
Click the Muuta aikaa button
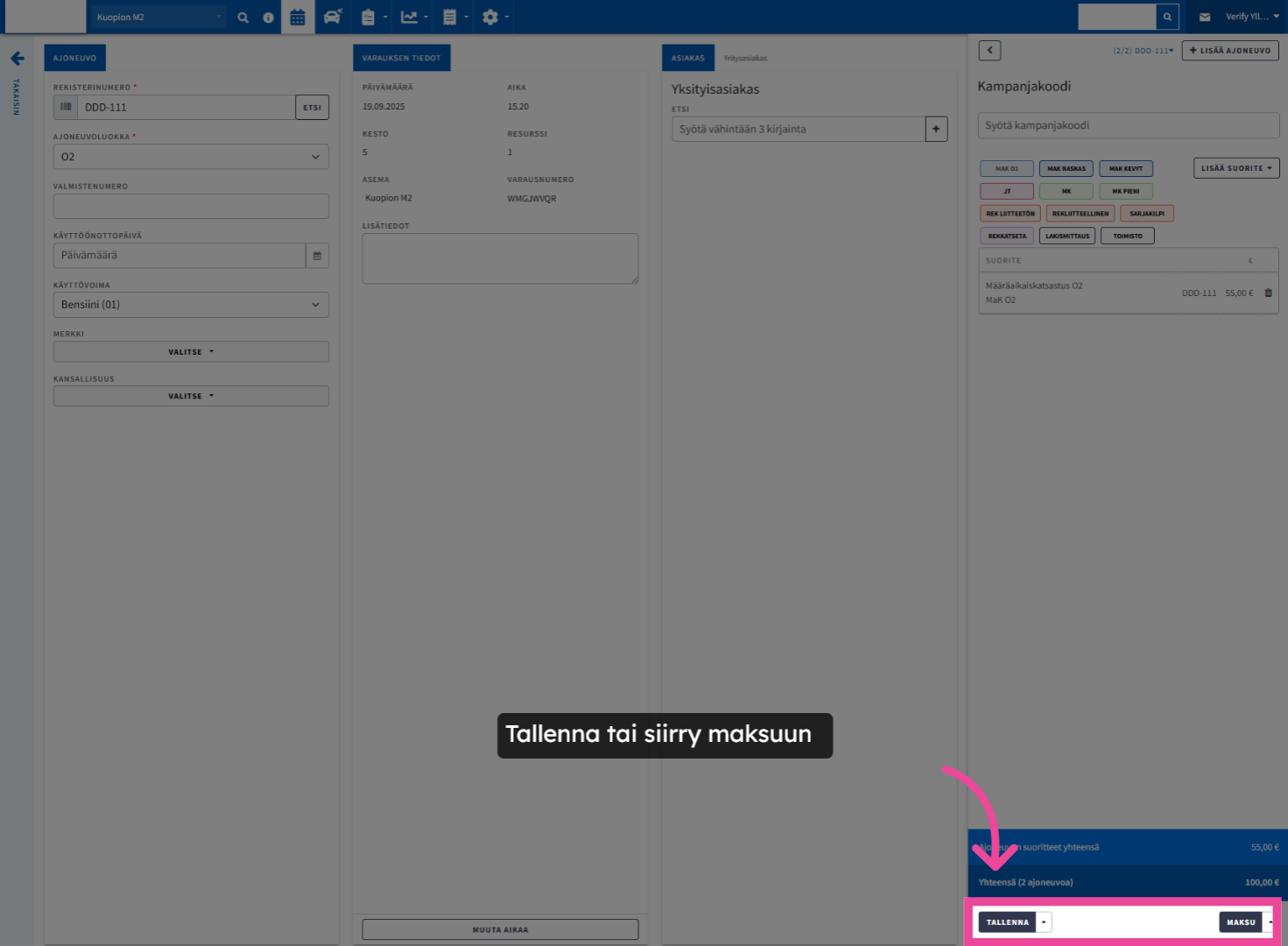click(x=500, y=929)
